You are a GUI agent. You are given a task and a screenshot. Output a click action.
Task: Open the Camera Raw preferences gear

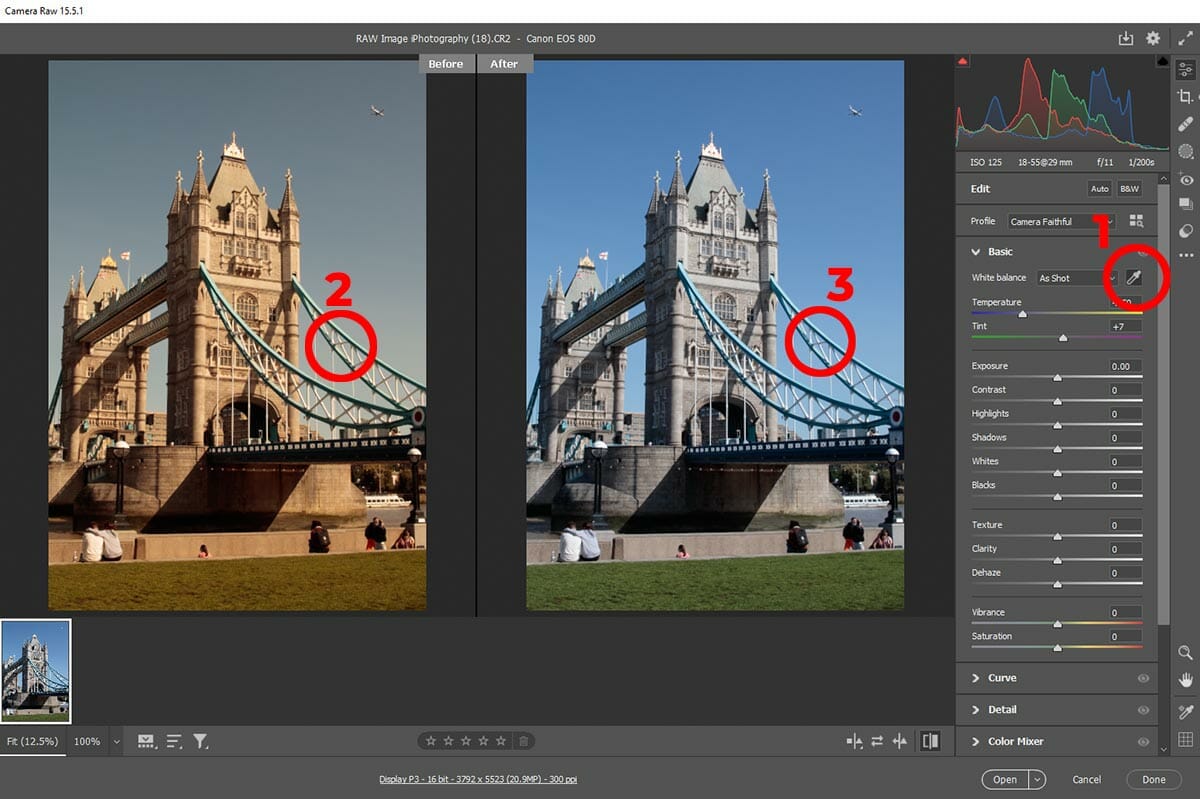(x=1153, y=38)
